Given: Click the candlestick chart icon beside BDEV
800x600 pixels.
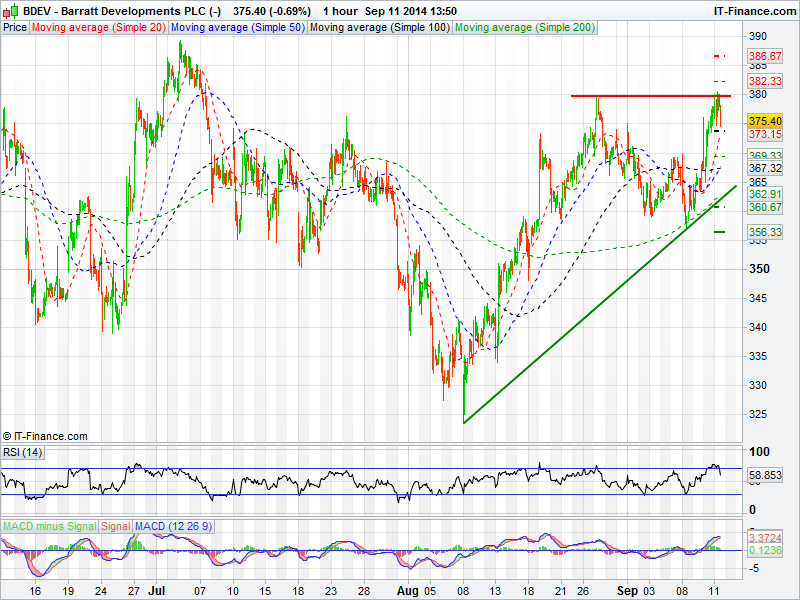Looking at the screenshot, I should coord(11,10).
